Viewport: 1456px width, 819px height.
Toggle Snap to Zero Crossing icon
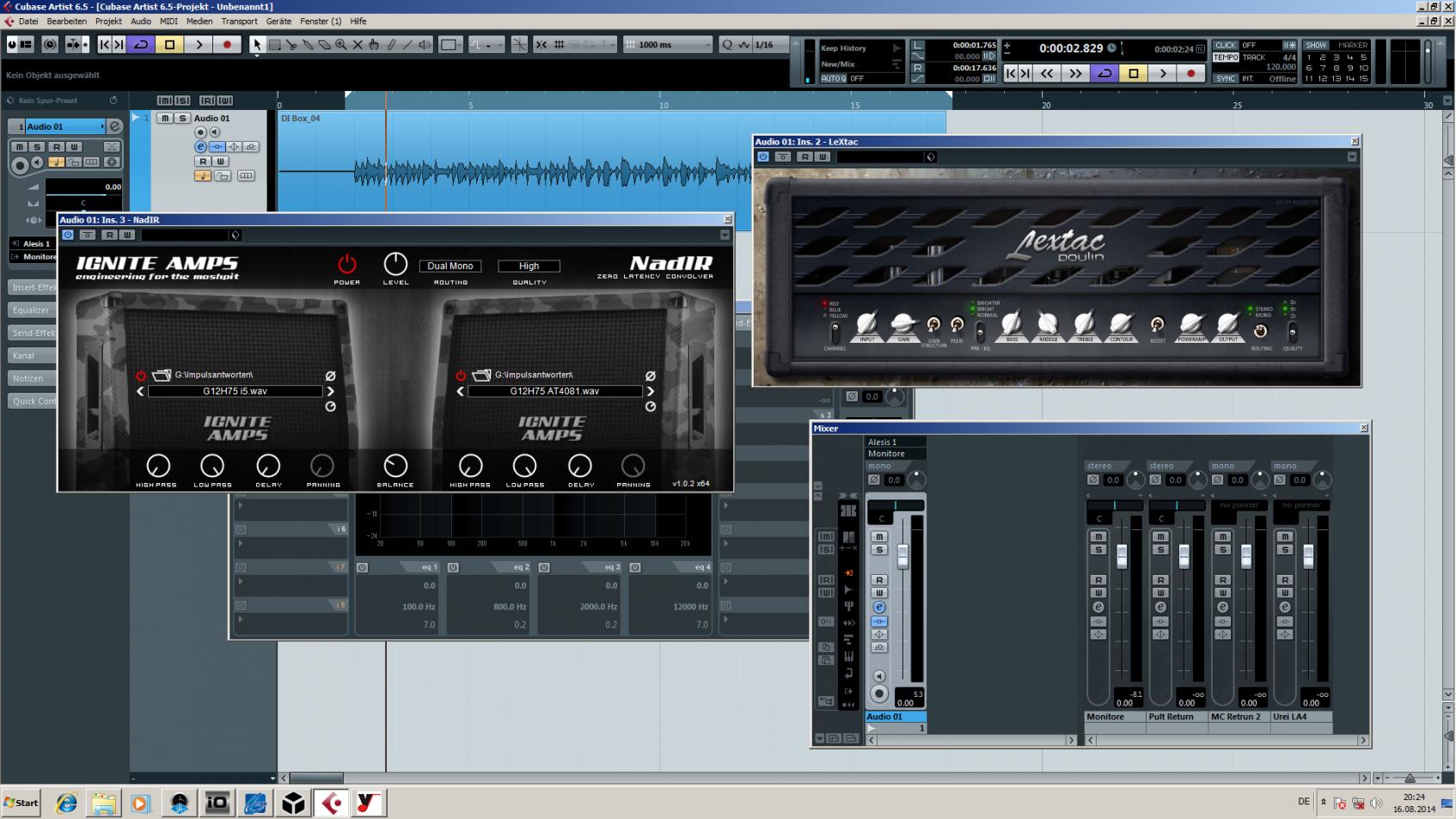coord(519,45)
